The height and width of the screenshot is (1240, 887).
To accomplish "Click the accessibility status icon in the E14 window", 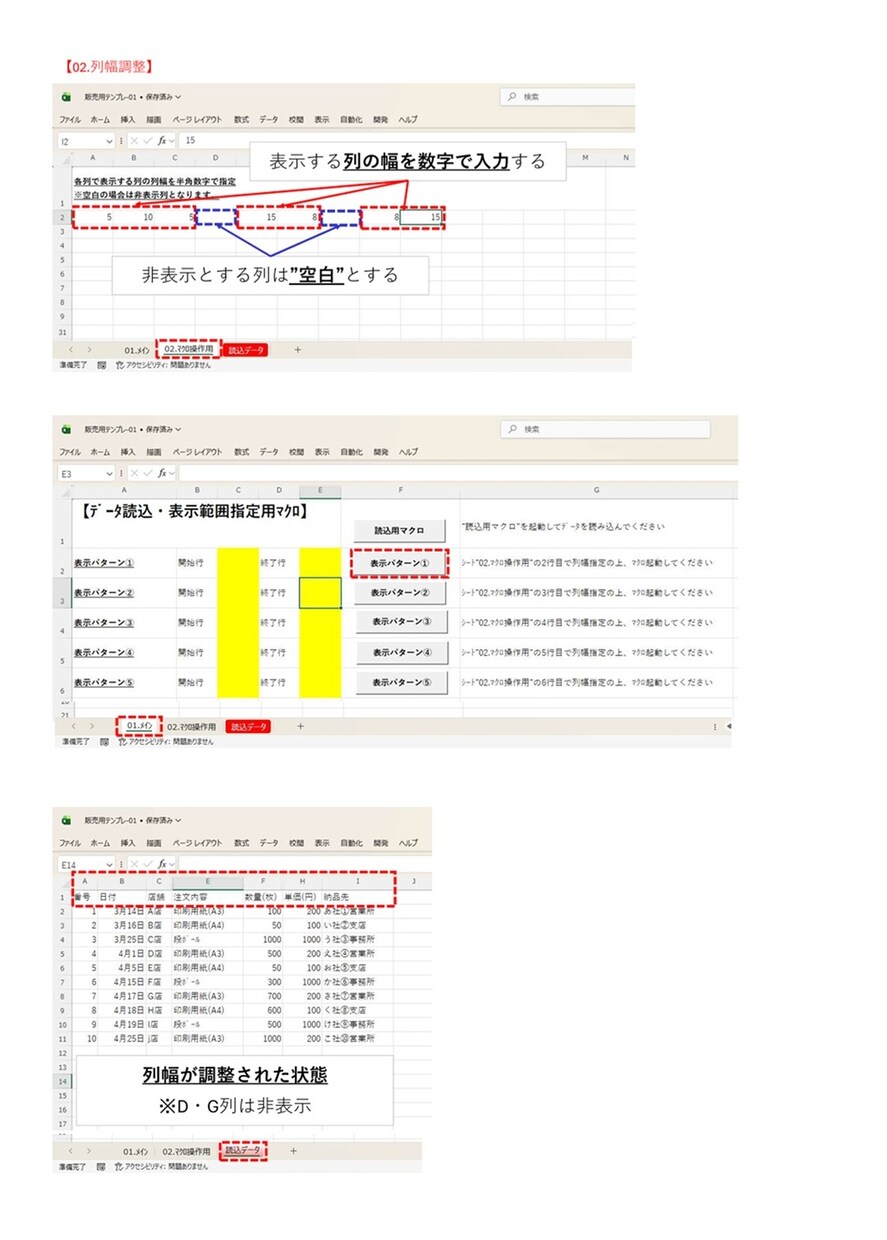I will point(120,1167).
